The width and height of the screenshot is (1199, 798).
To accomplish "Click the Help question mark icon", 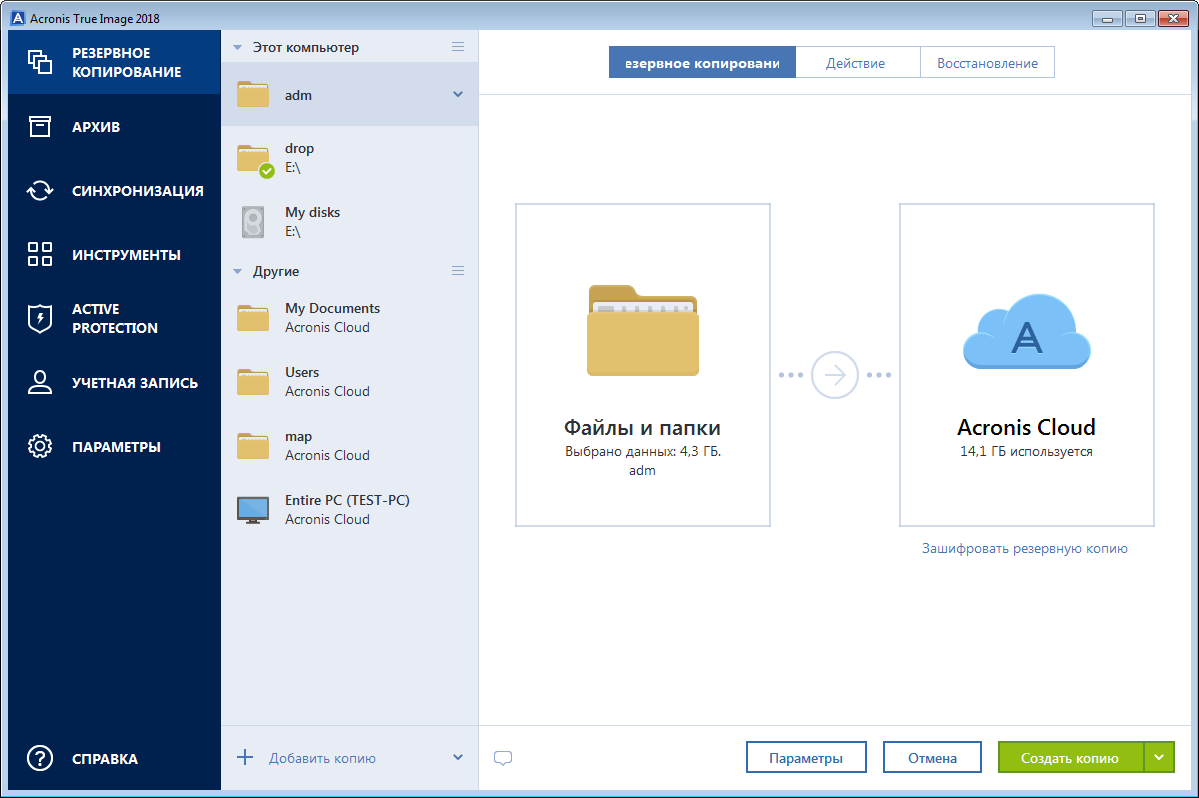I will point(40,758).
